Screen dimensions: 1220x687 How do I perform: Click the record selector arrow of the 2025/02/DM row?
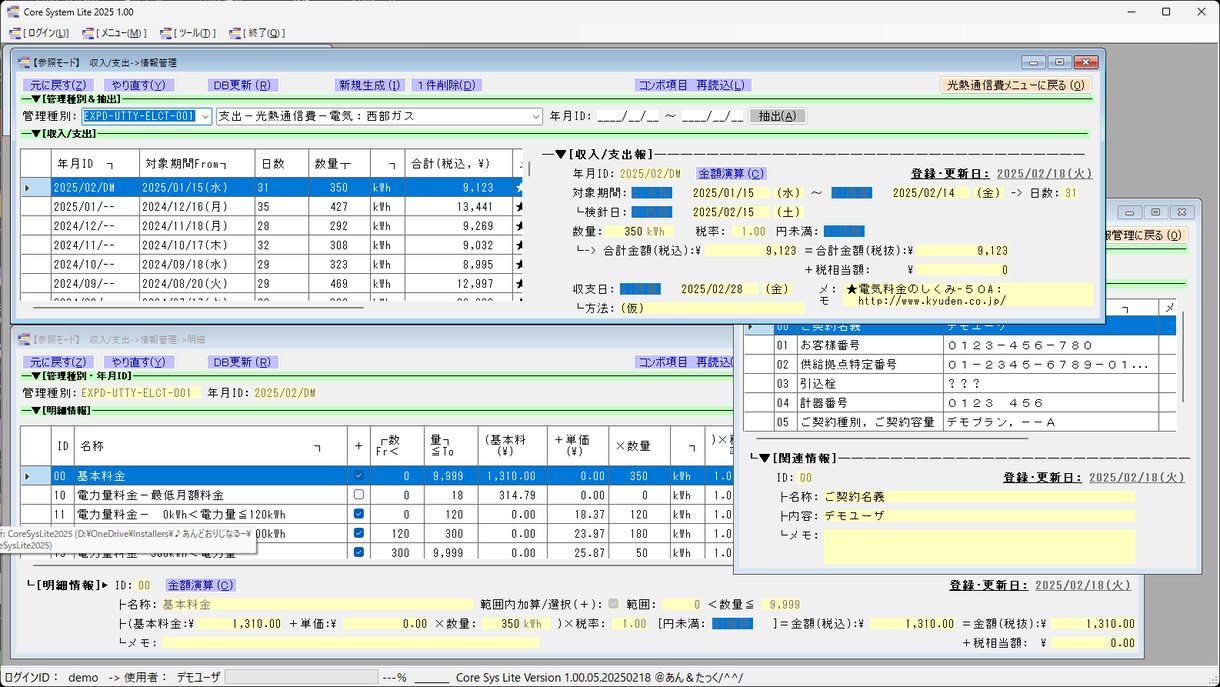coord(28,187)
